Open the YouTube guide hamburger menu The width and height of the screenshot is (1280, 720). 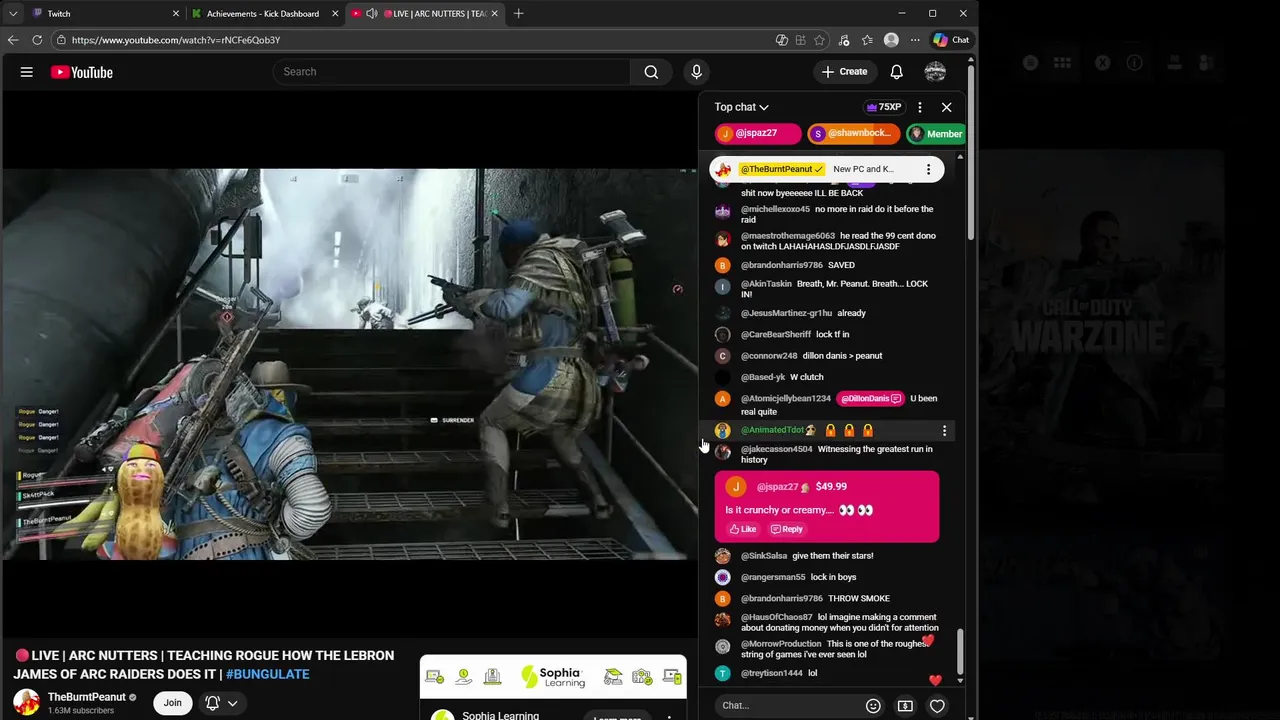point(27,72)
